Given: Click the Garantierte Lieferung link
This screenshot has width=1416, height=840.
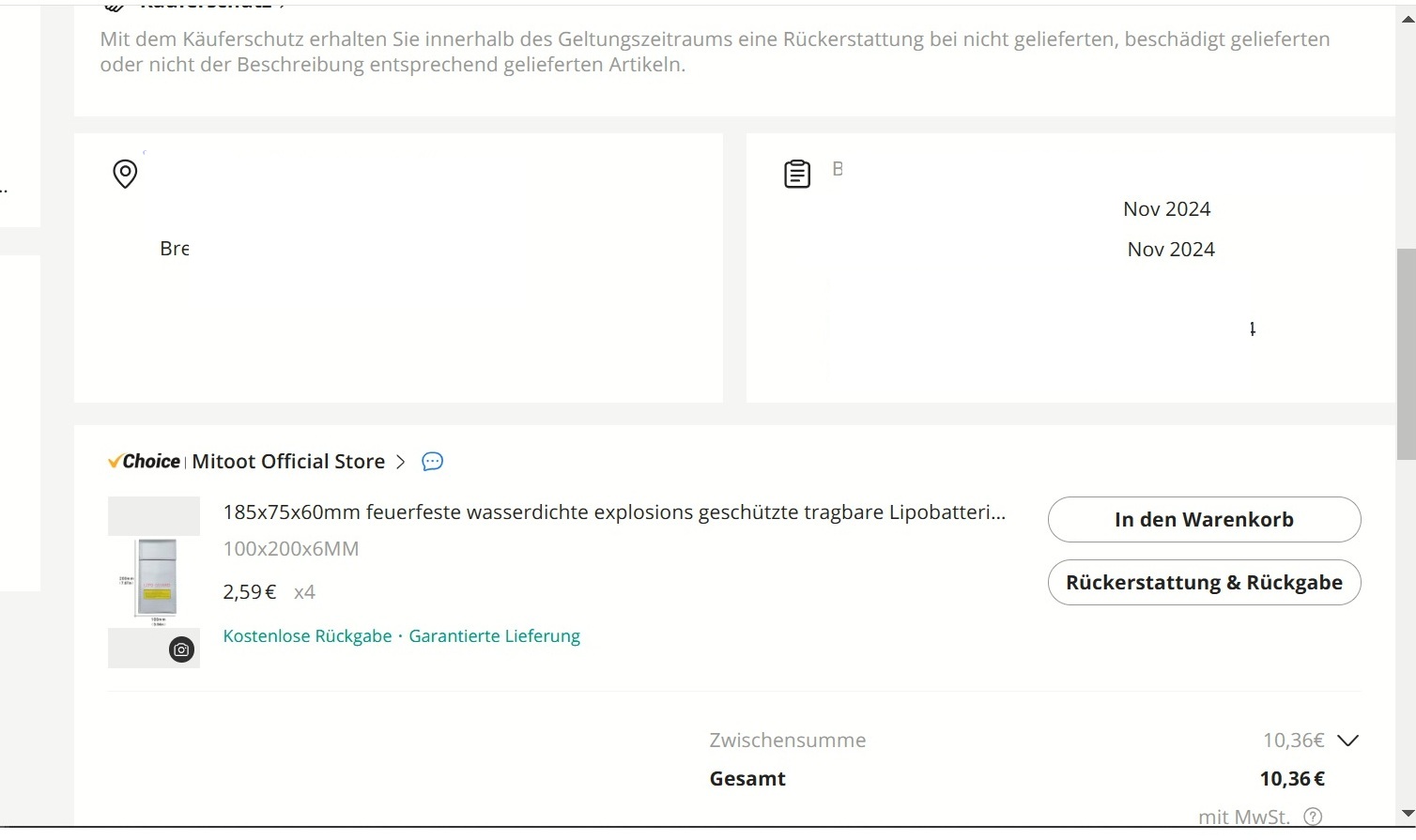Looking at the screenshot, I should pos(494,635).
